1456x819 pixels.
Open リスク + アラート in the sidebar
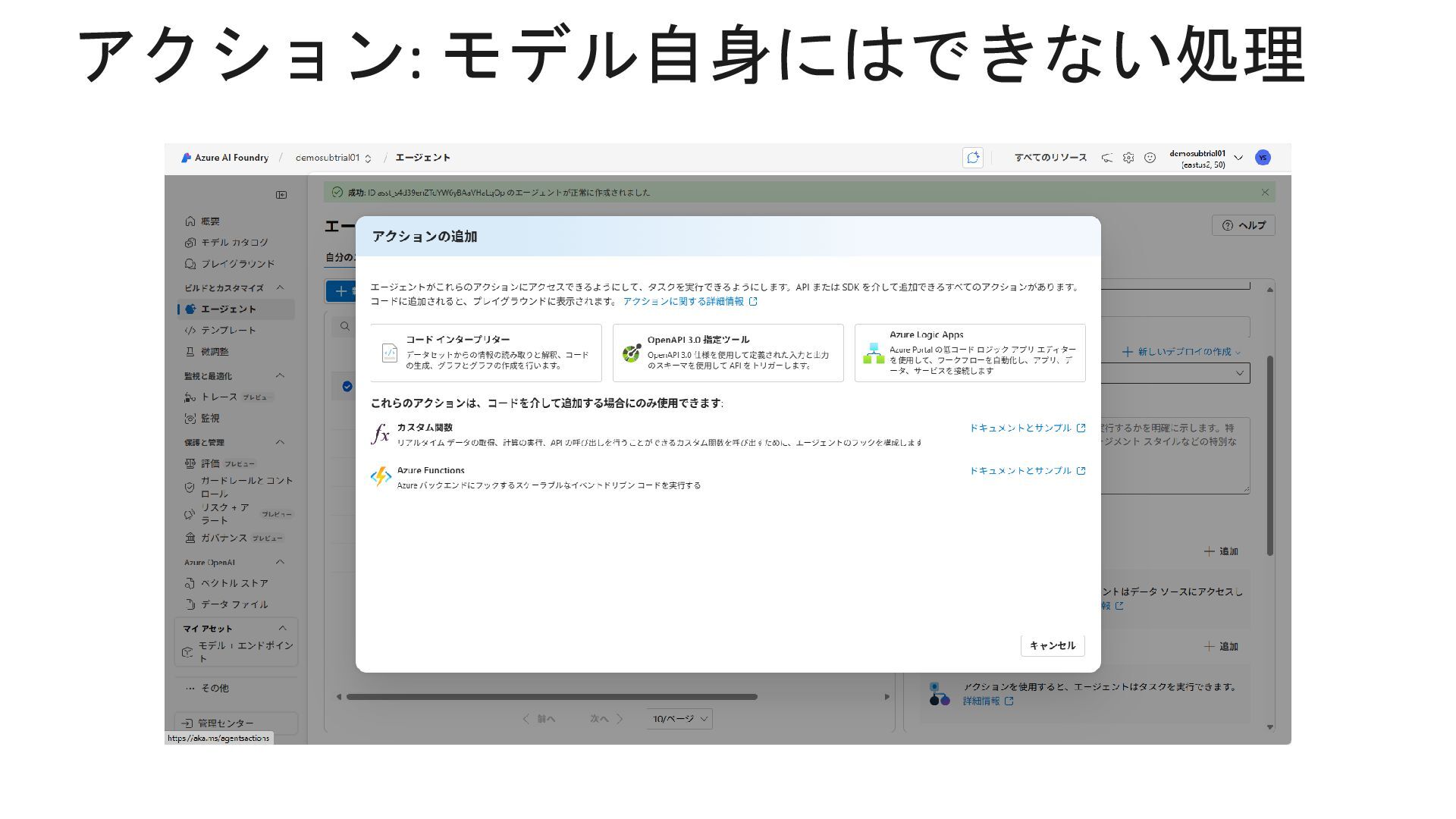tap(239, 513)
